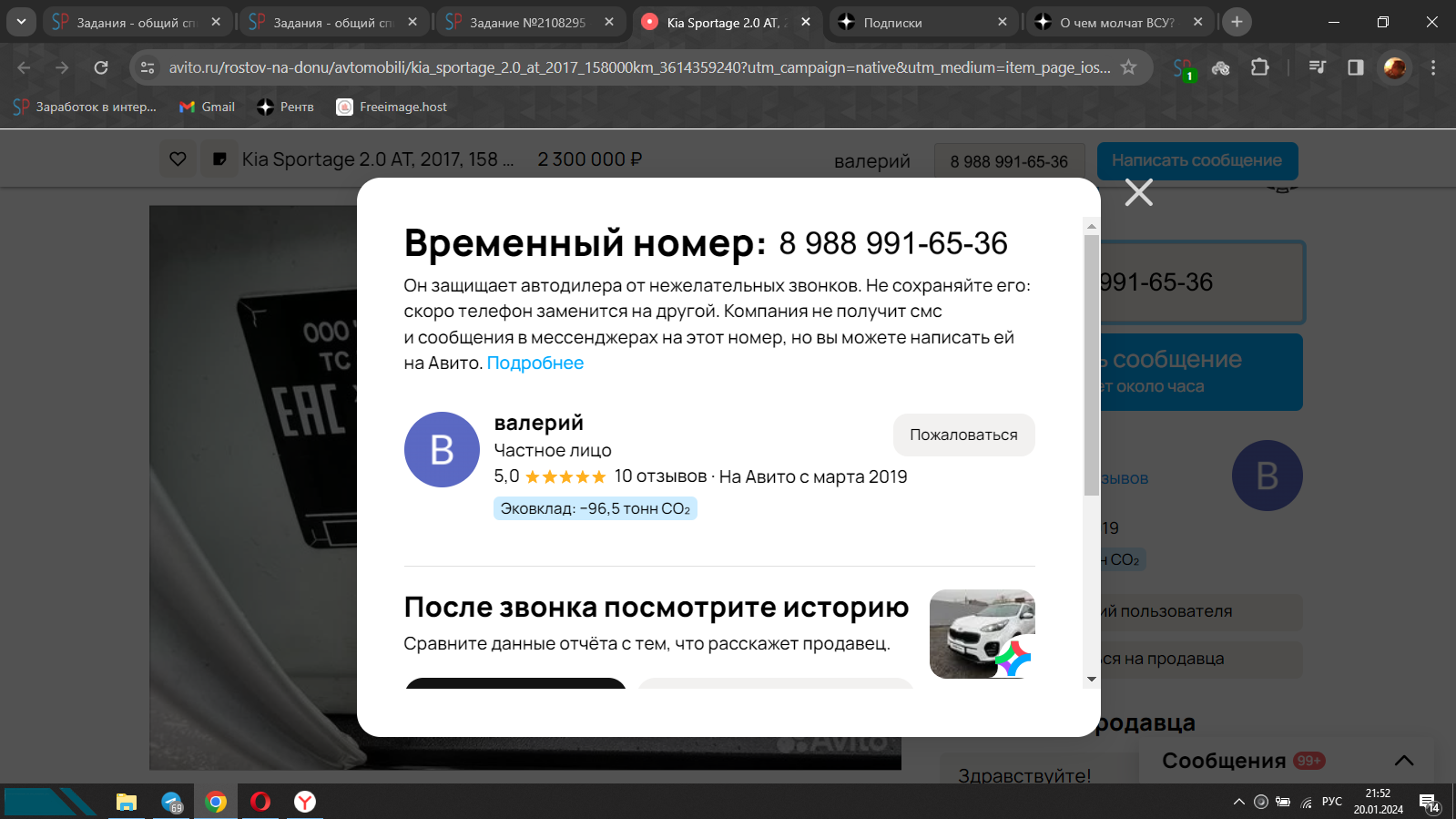Open валерий's avatar in the popup
The image size is (1456, 819).
[x=442, y=449]
